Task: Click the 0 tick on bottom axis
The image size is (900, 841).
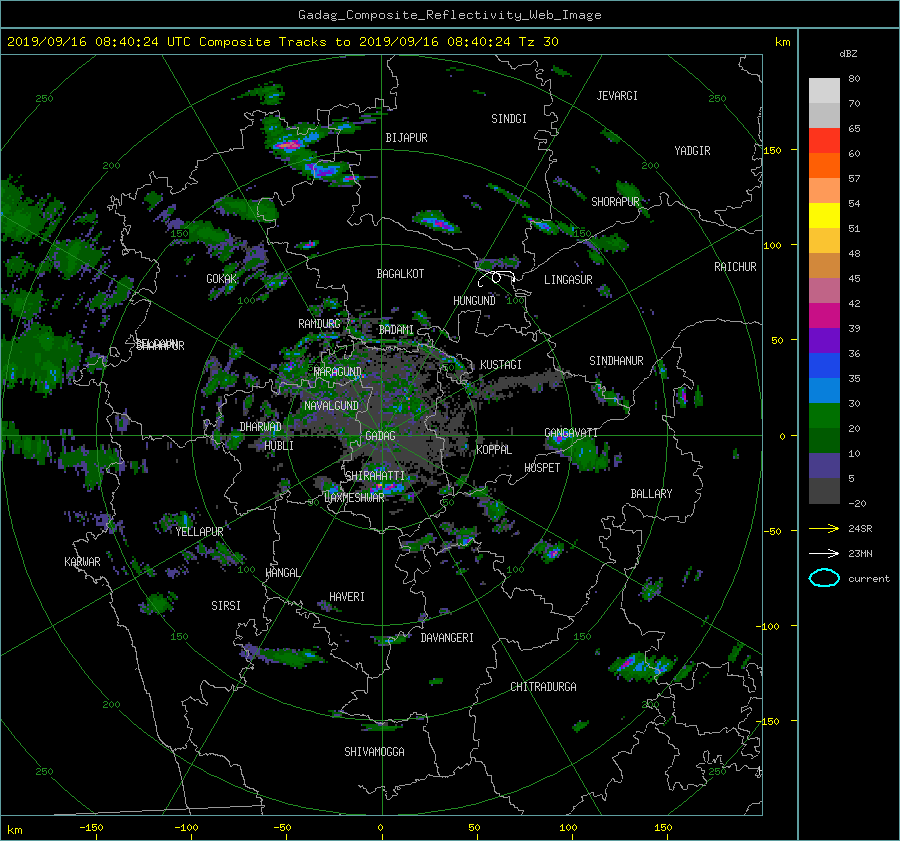Action: (380, 828)
